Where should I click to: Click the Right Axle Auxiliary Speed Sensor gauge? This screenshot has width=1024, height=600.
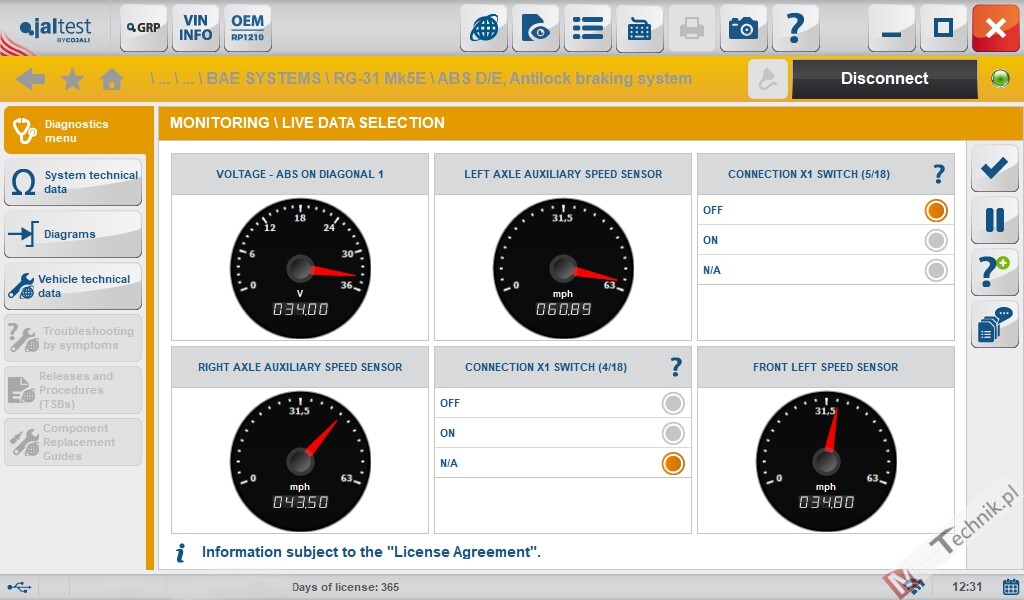click(x=300, y=461)
